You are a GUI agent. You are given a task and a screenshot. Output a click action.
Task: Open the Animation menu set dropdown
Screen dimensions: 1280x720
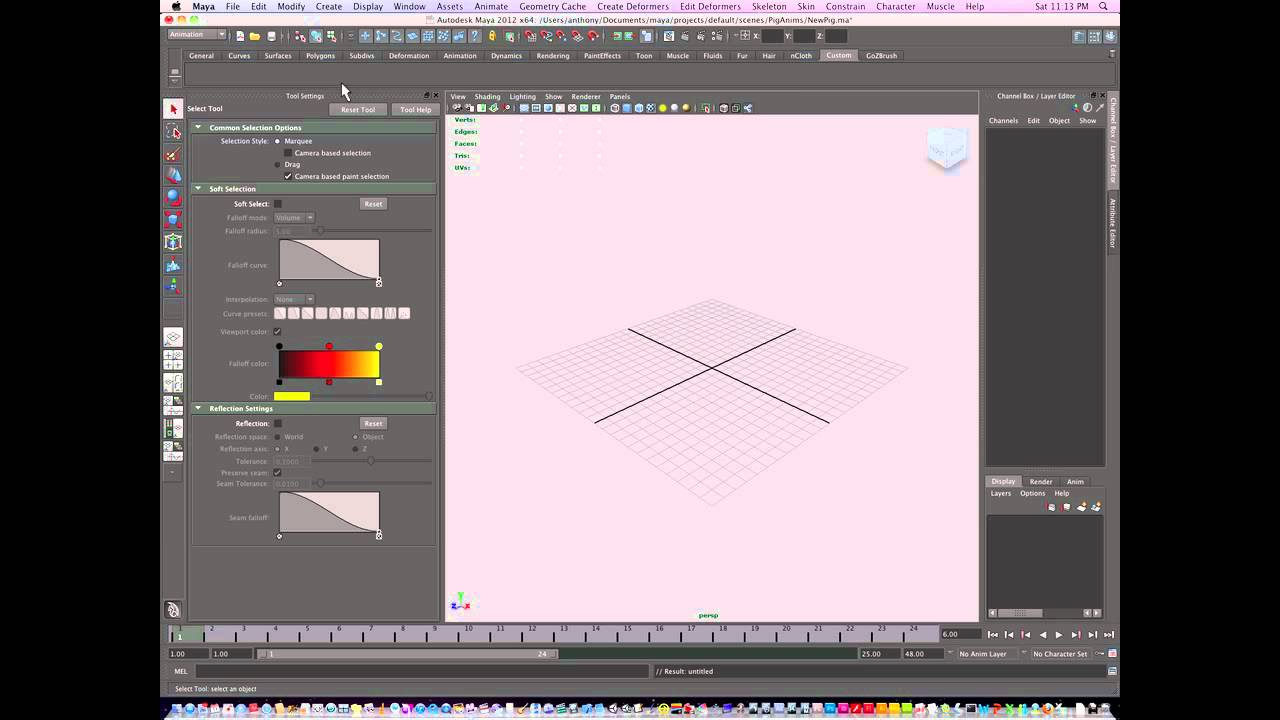tap(196, 34)
